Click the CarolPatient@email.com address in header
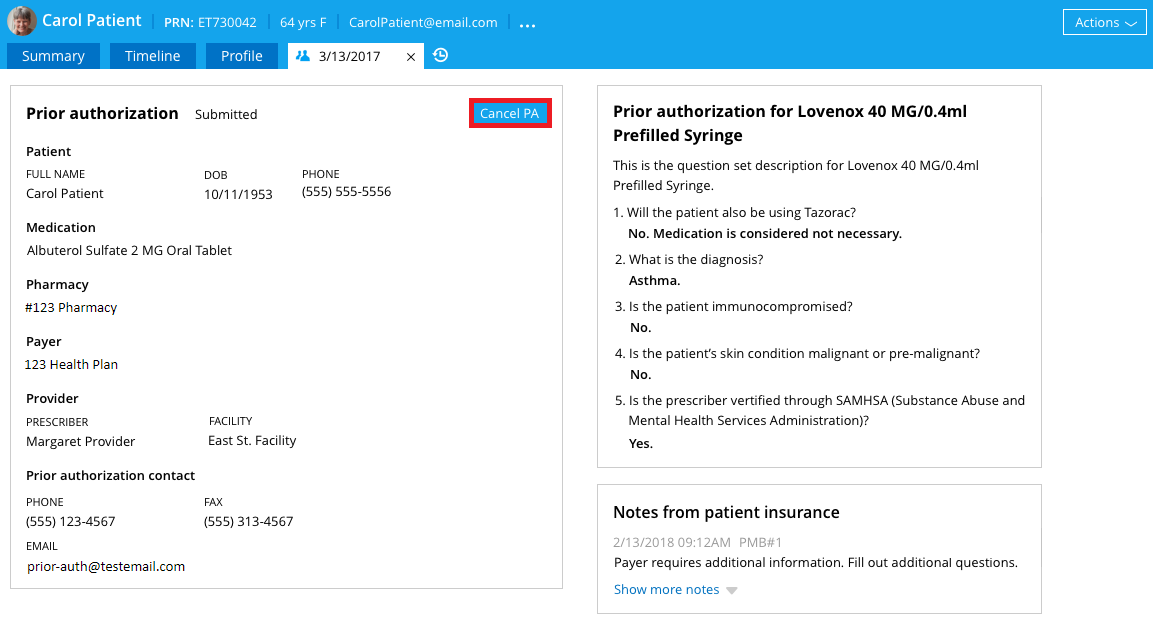The height and width of the screenshot is (621, 1153). (x=423, y=22)
